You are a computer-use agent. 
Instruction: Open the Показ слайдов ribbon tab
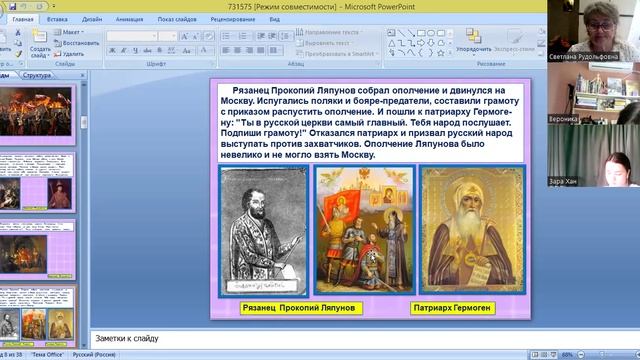(x=177, y=19)
